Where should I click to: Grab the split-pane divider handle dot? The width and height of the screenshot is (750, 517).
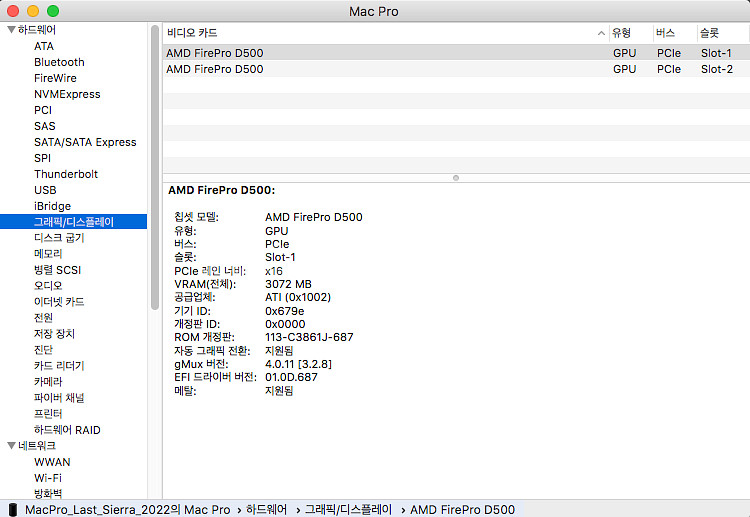(x=456, y=178)
